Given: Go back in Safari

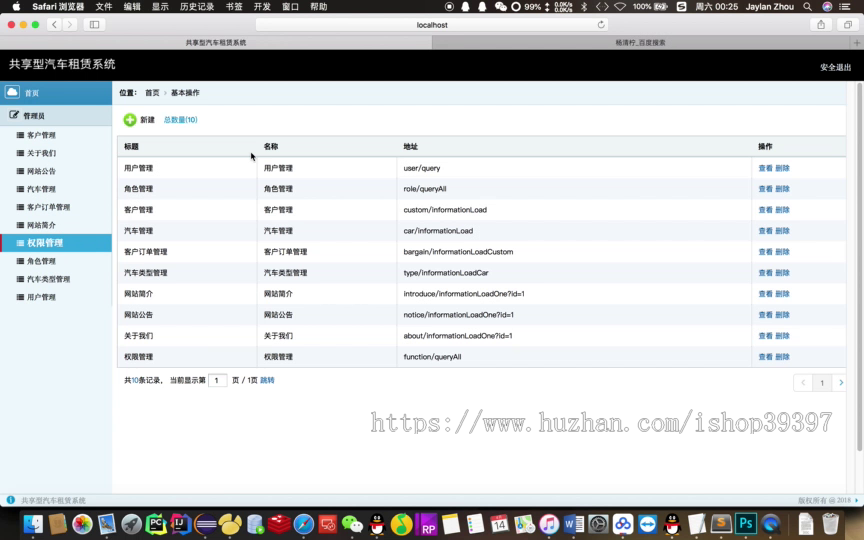Looking at the screenshot, I should (55, 24).
